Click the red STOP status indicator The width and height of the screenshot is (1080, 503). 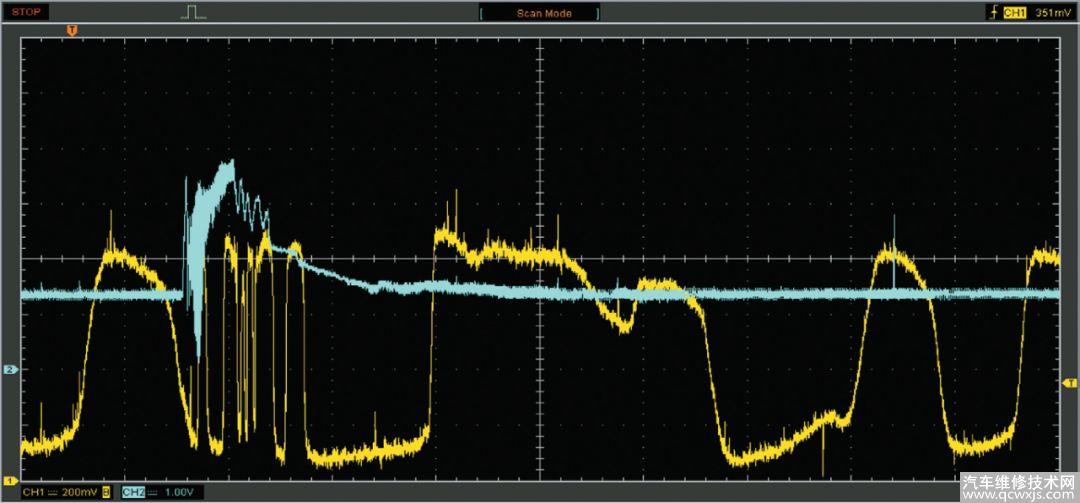pos(28,12)
